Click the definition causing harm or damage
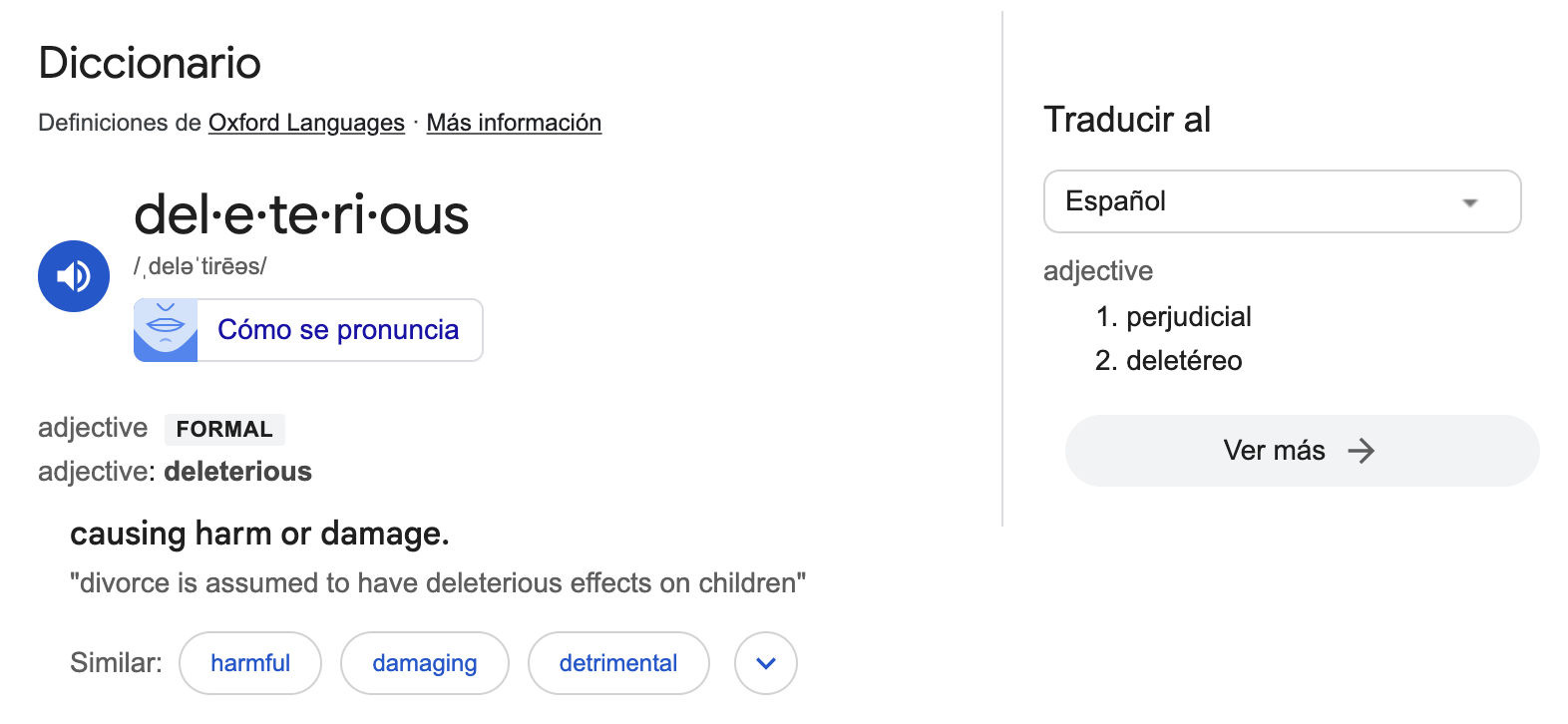The image size is (1568, 724). coord(259,534)
